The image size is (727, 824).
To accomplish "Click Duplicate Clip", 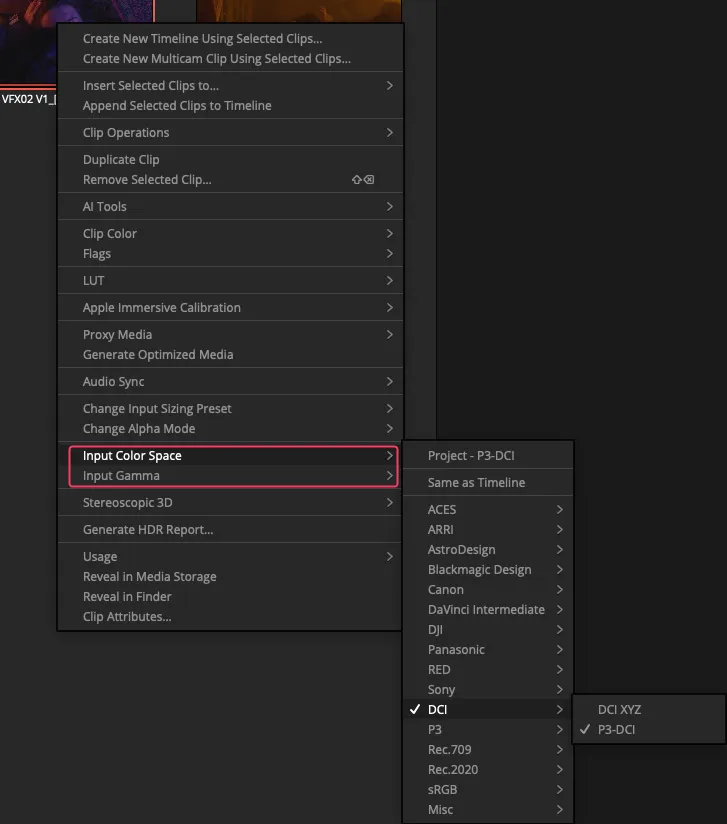I will pos(121,160).
